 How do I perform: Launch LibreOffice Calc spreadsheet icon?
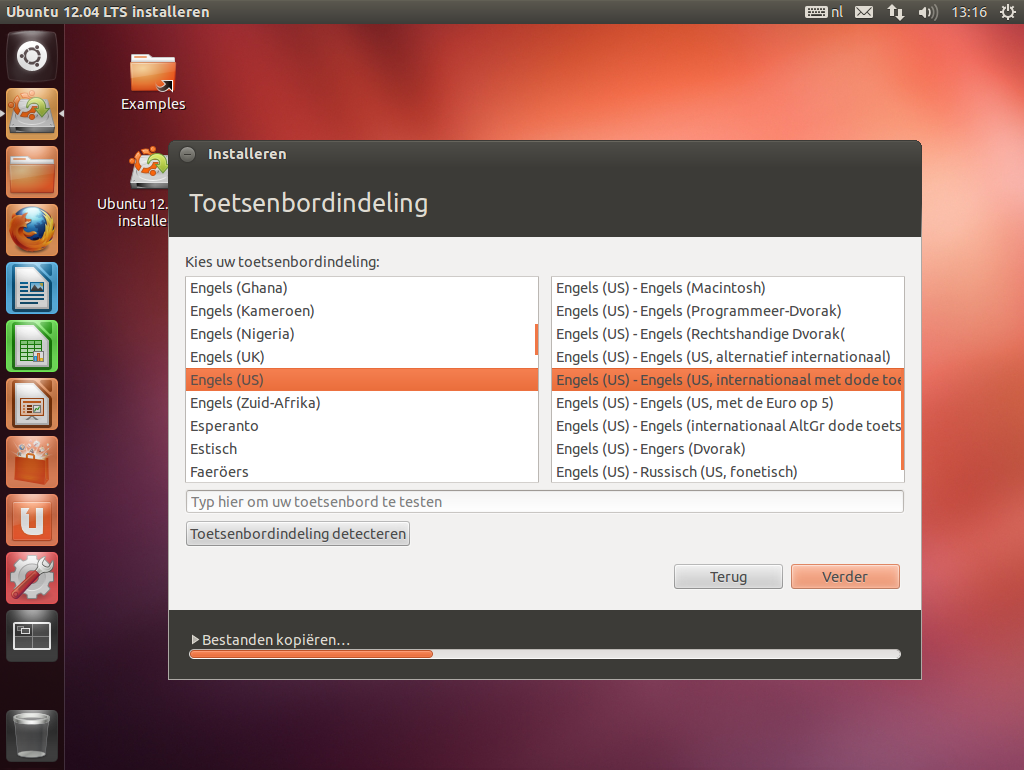tap(32, 347)
